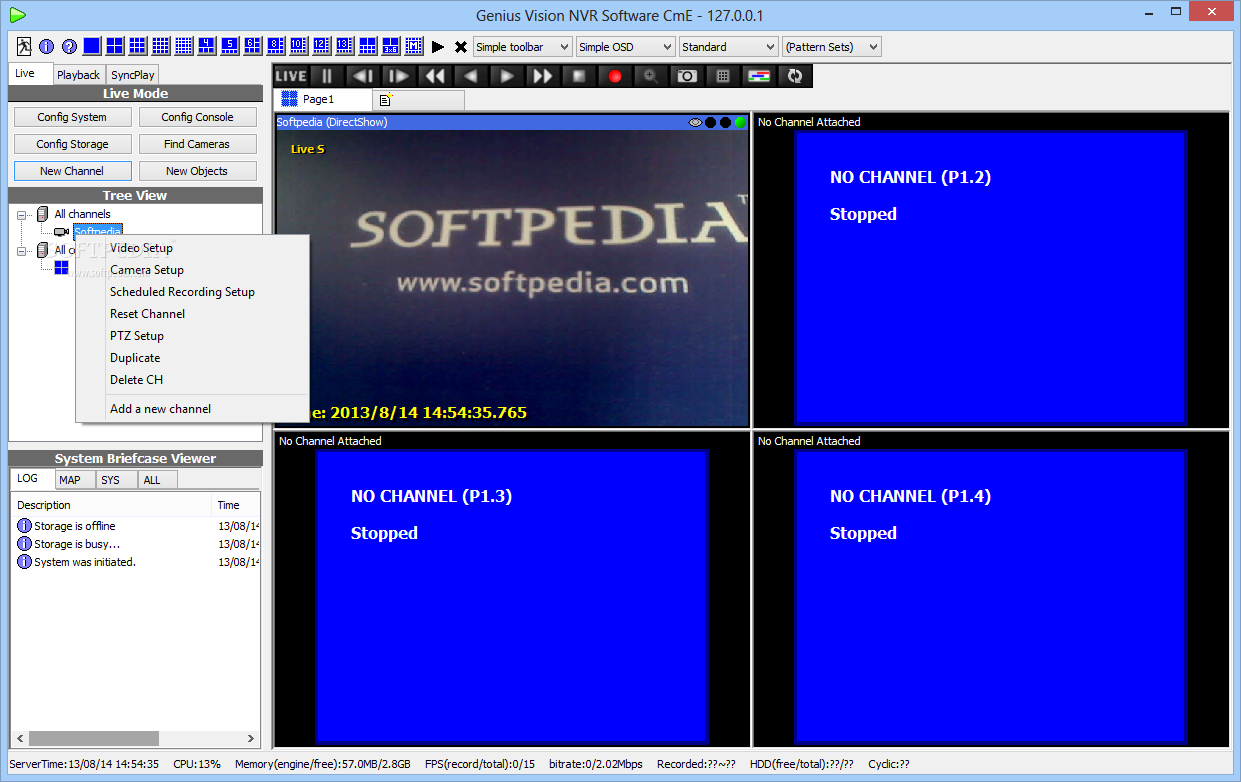Image resolution: width=1241 pixels, height=782 pixels.
Task: Click the black play arrow in top toolbar
Action: 437,46
